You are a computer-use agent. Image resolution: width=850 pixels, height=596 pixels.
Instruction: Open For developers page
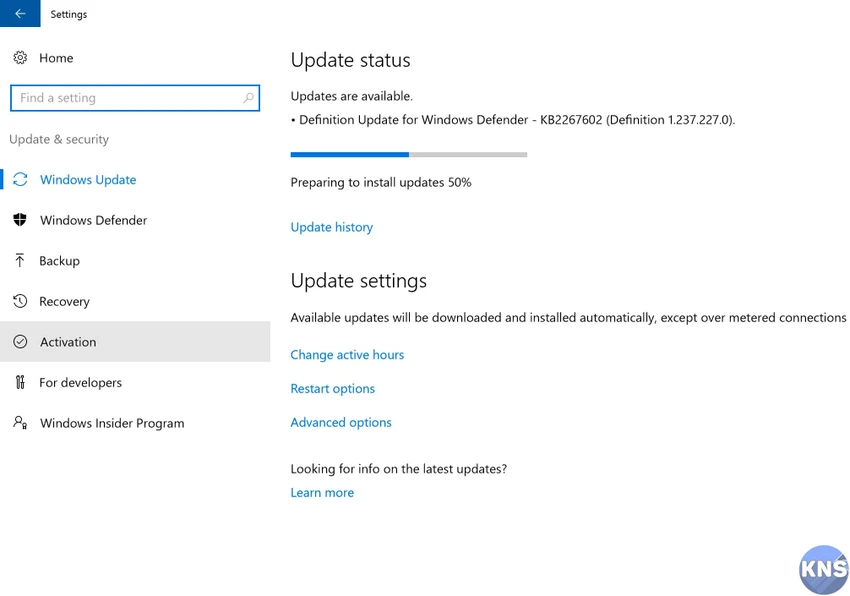[80, 382]
